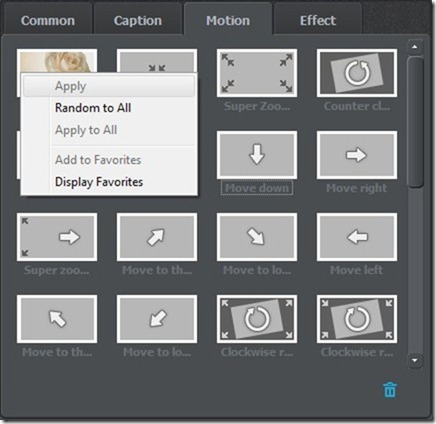Choose Add to Favorites menu item
The height and width of the screenshot is (424, 436).
click(109, 160)
